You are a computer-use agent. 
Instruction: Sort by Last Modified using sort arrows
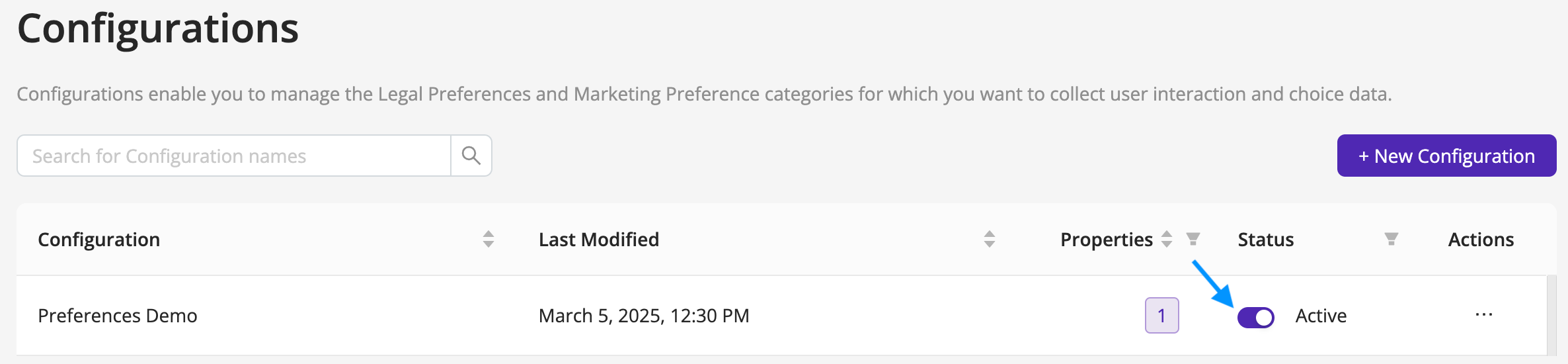[x=990, y=239]
